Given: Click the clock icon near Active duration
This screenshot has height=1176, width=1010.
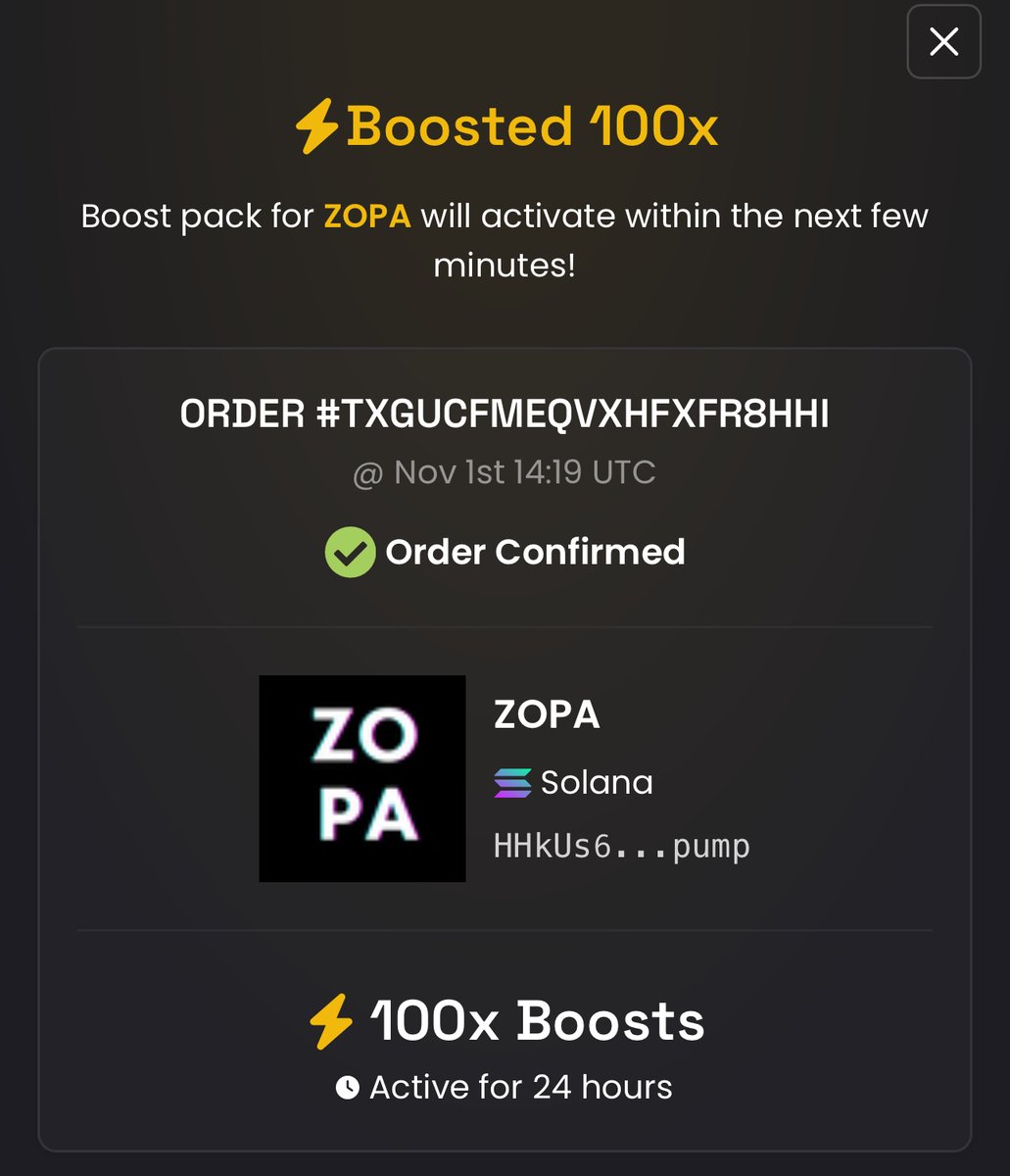Looking at the screenshot, I should coord(347,1088).
